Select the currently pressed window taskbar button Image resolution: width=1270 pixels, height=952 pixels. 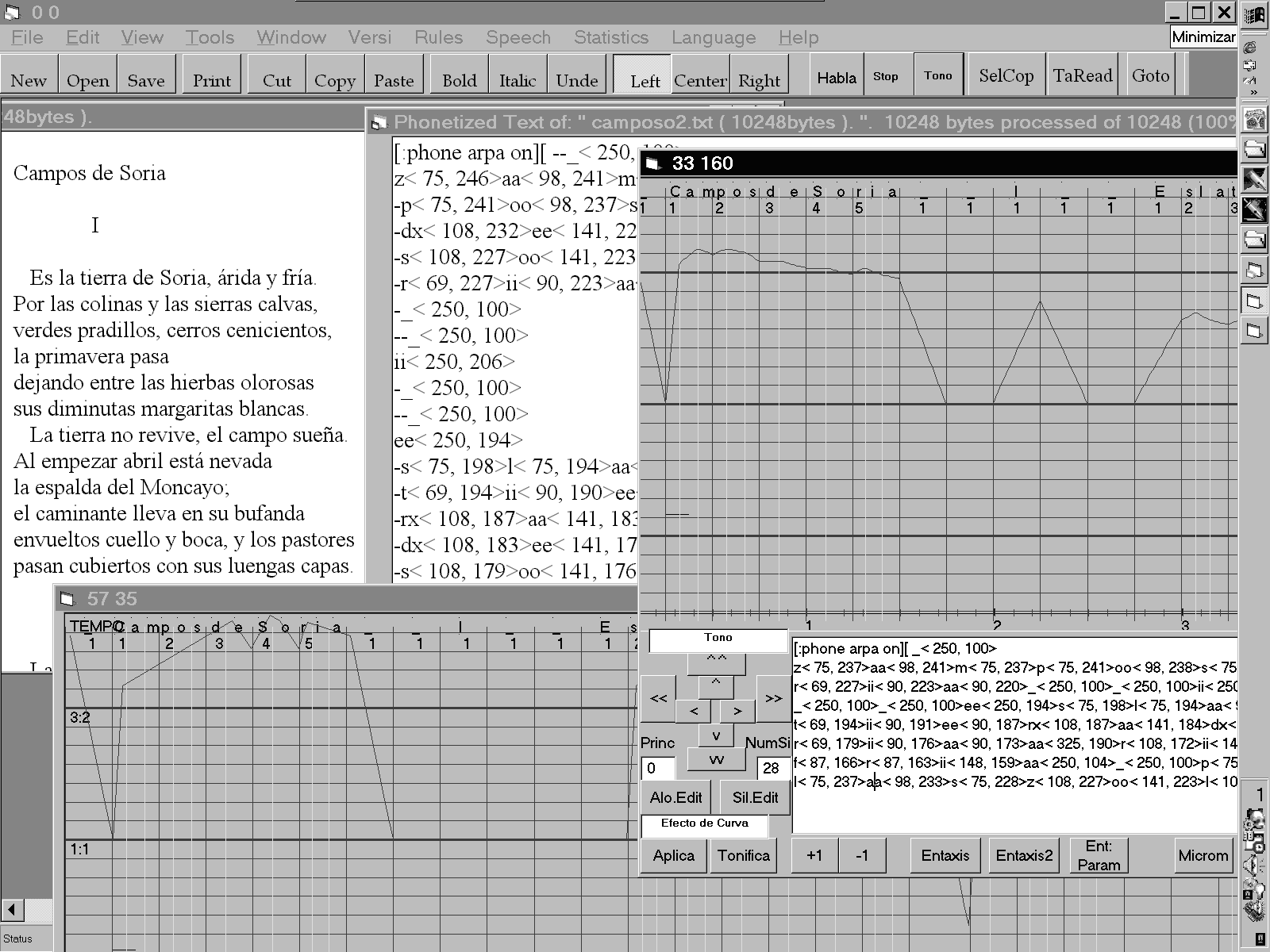pyautogui.click(x=1255, y=301)
